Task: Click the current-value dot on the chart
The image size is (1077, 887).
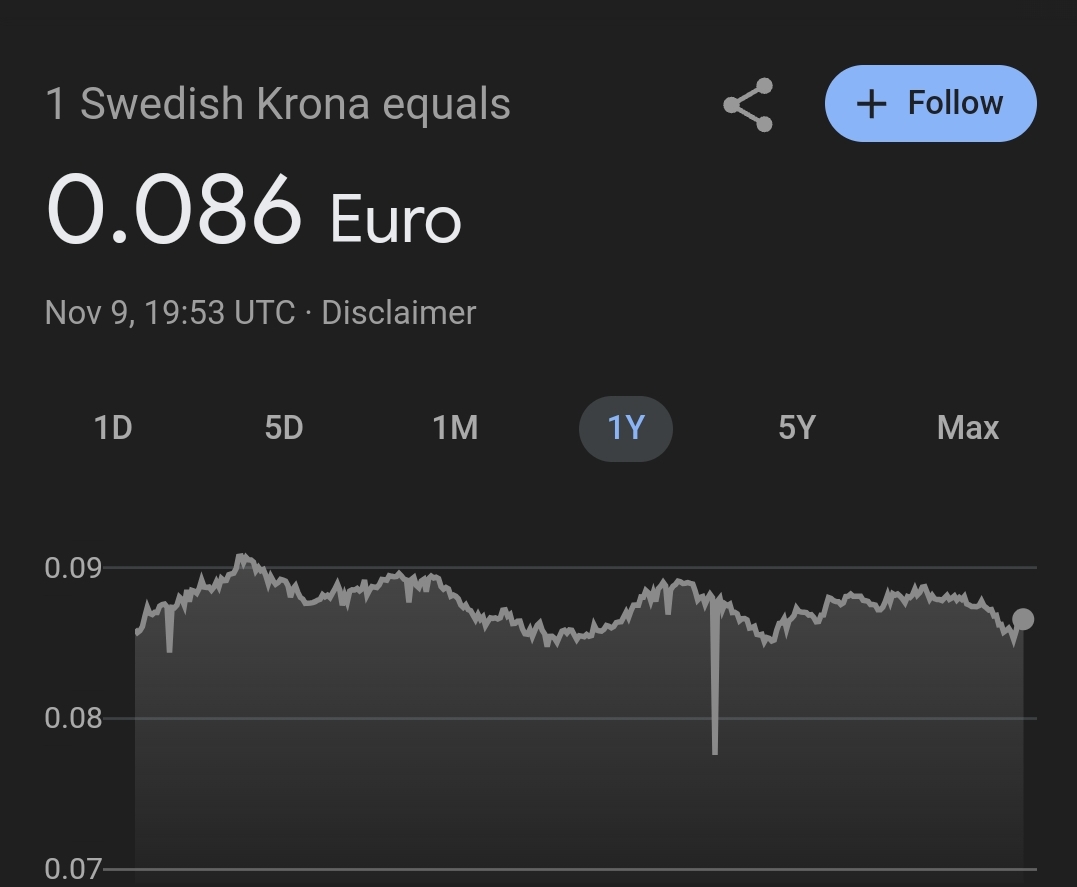Action: pos(1023,620)
